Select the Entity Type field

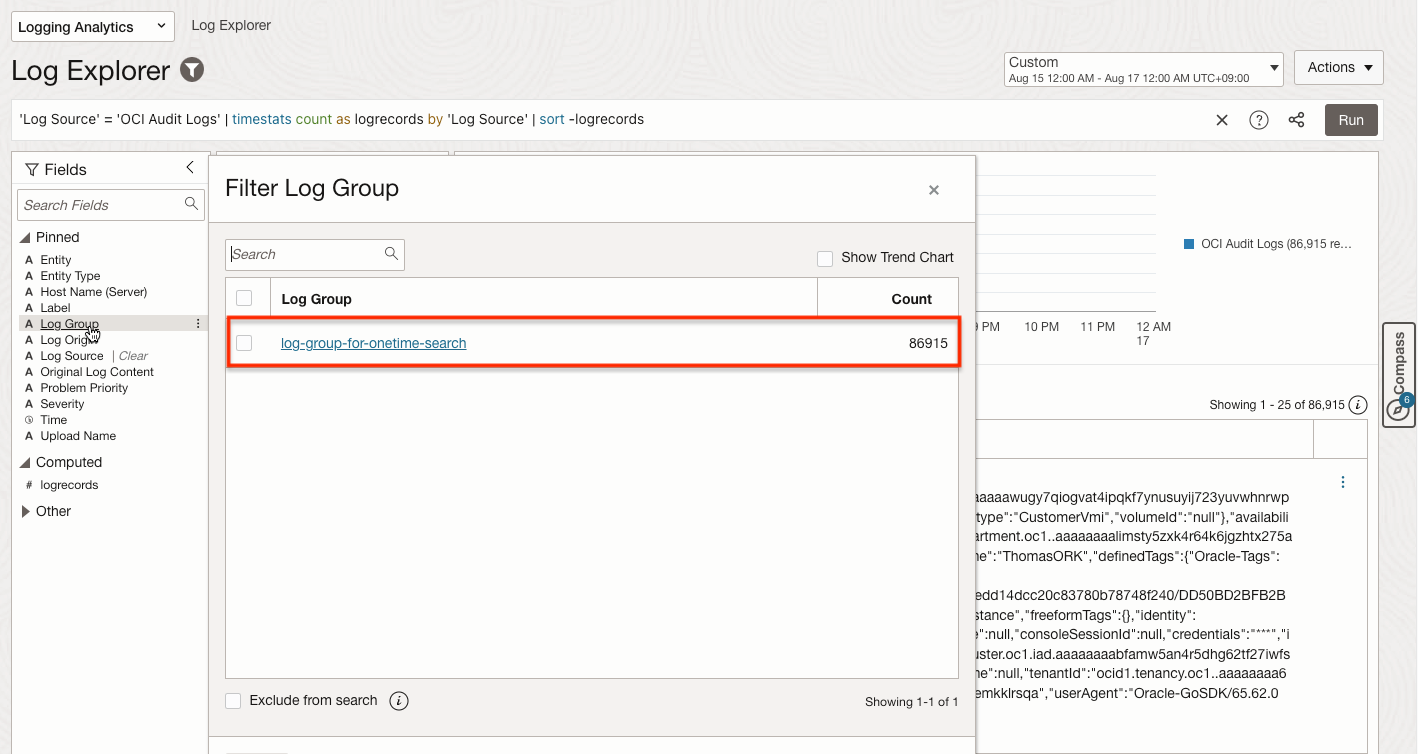coord(70,276)
